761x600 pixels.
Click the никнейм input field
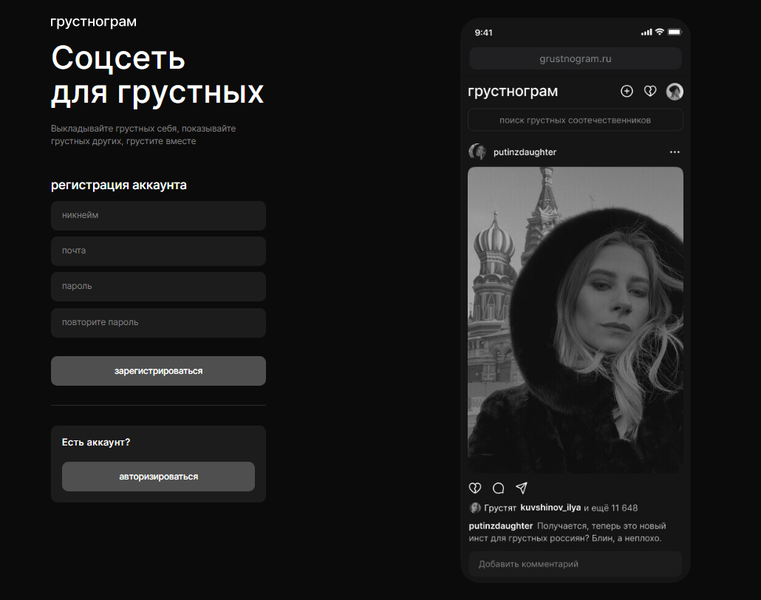click(x=158, y=216)
